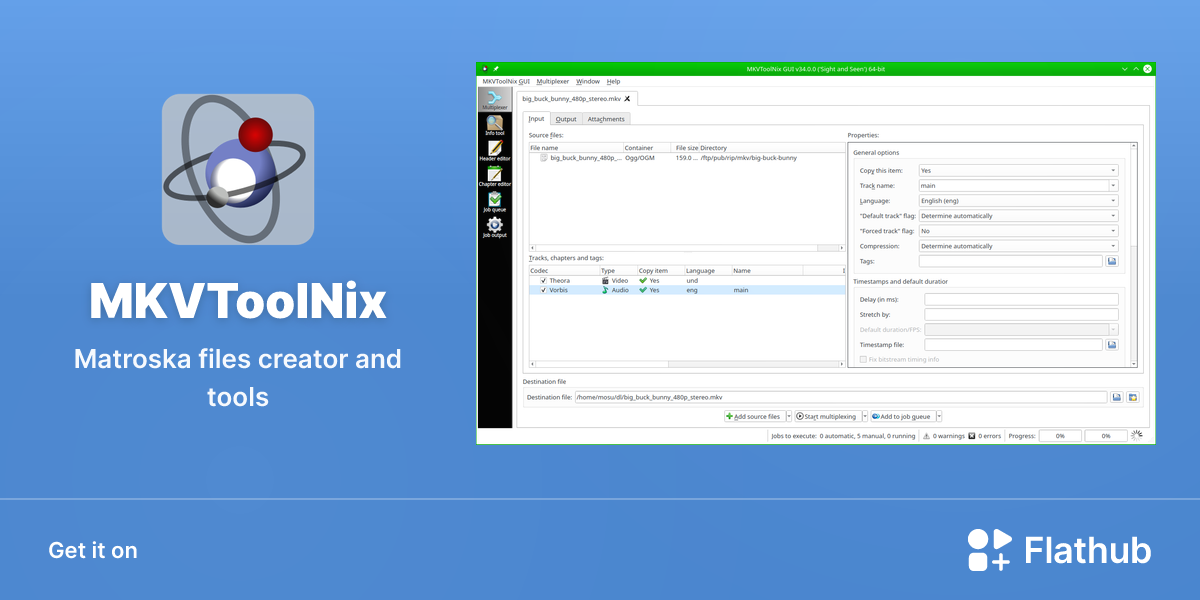Expand the Start multiplexing arrow menu
The width and height of the screenshot is (1200, 600).
pyautogui.click(x=864, y=416)
